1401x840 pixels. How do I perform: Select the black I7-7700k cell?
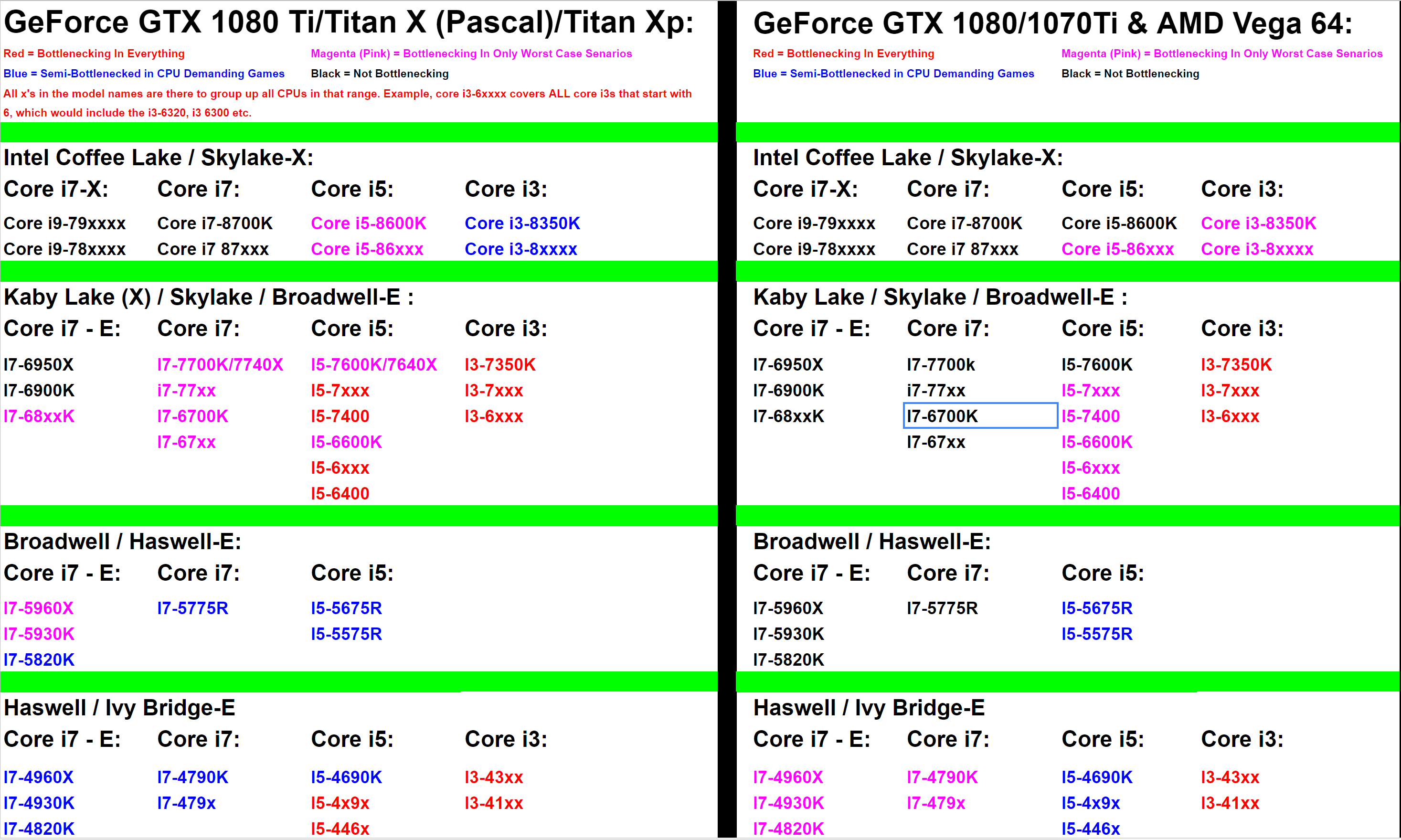(x=941, y=364)
